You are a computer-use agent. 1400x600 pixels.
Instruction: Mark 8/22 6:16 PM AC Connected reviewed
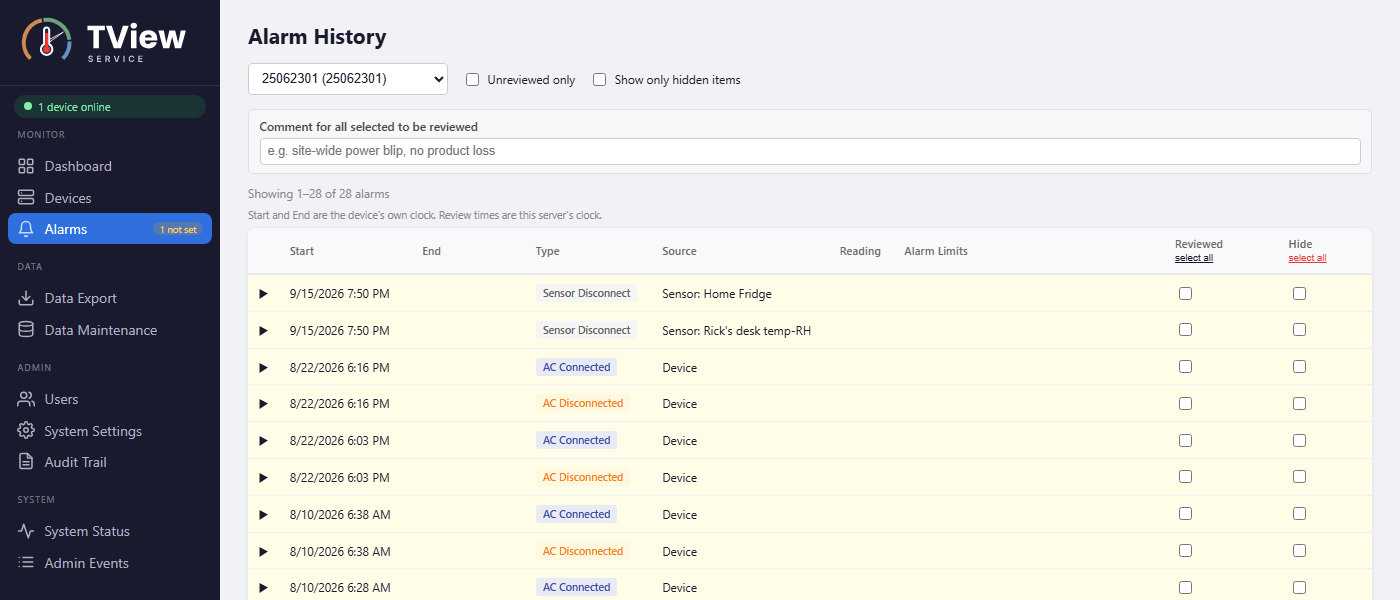pyautogui.click(x=1185, y=367)
